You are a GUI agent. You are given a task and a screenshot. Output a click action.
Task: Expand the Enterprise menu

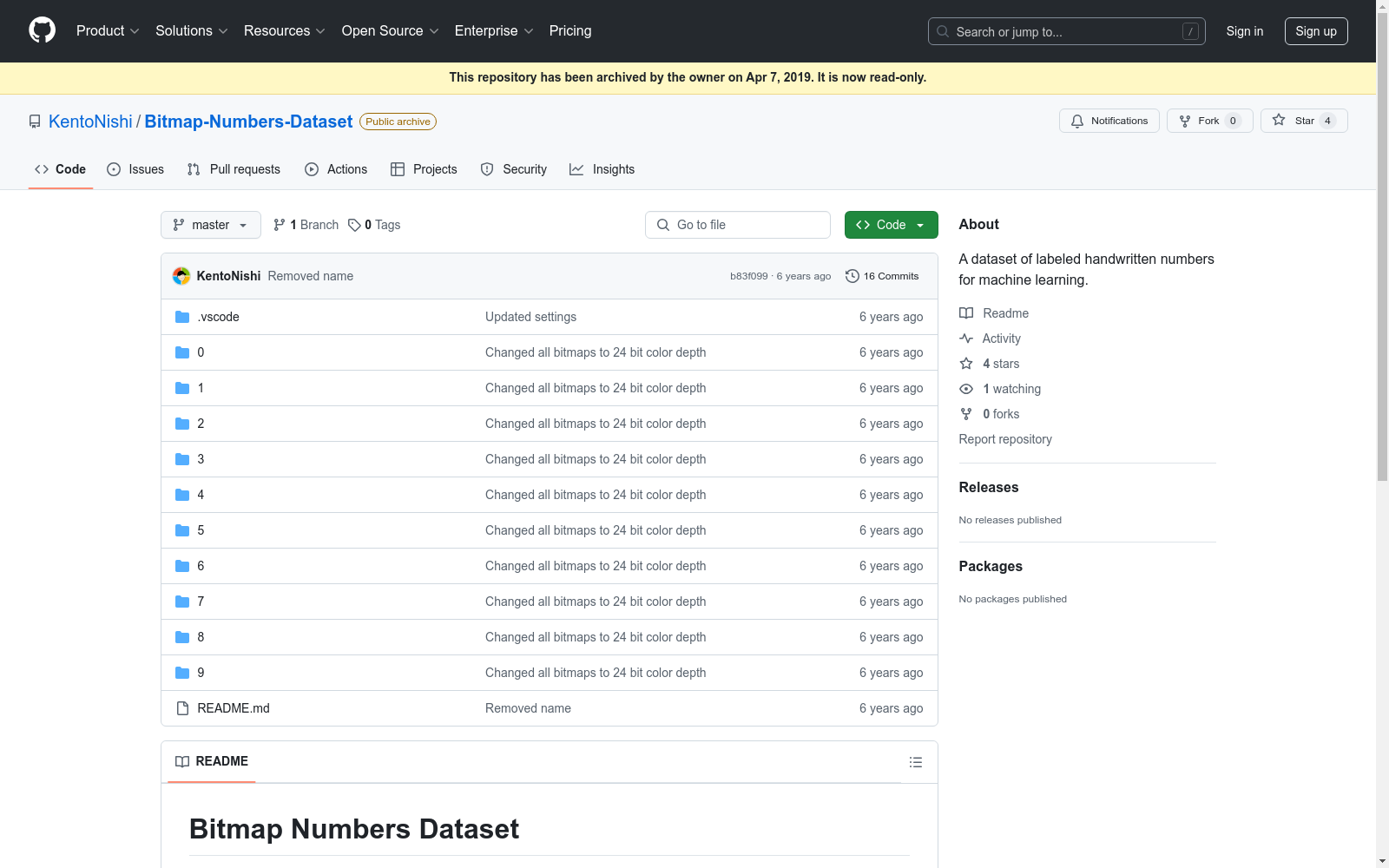point(494,31)
